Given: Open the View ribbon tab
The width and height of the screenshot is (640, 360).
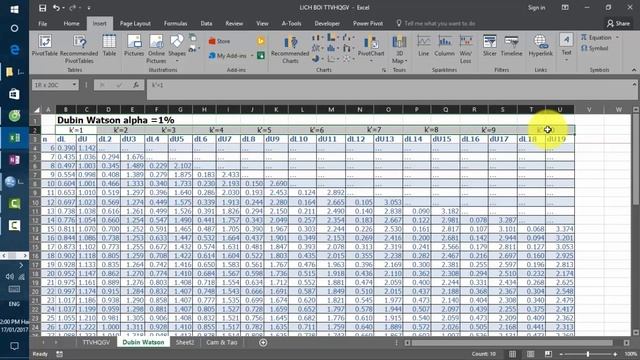Looking at the screenshot, I should pyautogui.click(x=262, y=24).
